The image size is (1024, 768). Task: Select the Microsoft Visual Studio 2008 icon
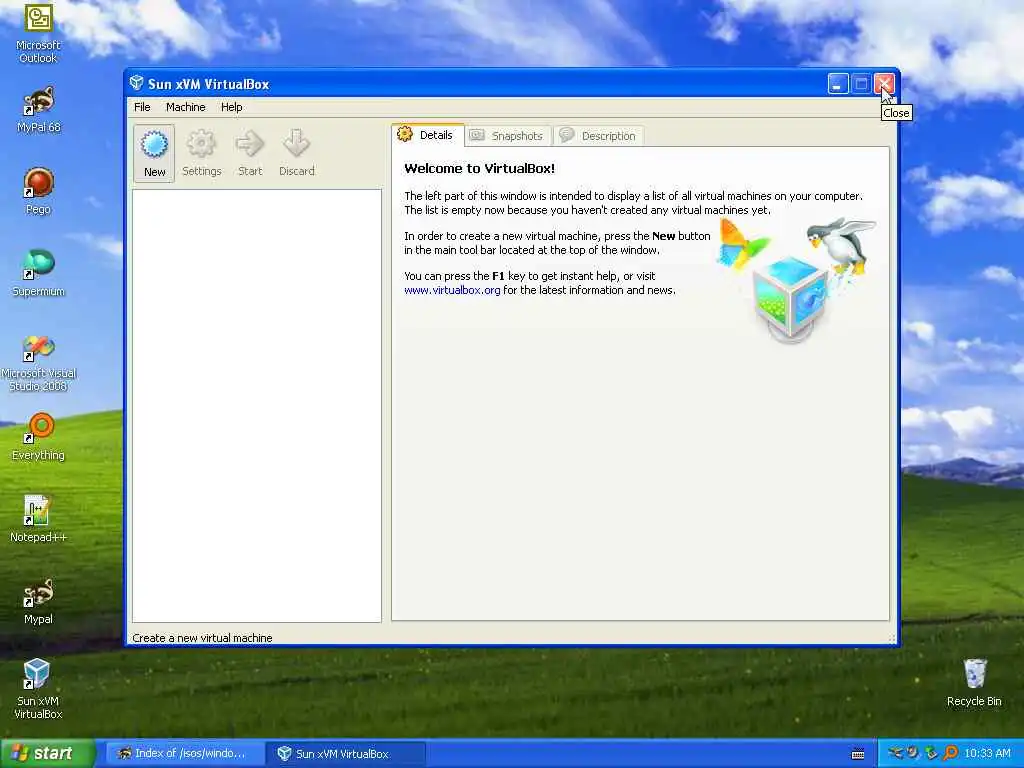click(x=38, y=363)
